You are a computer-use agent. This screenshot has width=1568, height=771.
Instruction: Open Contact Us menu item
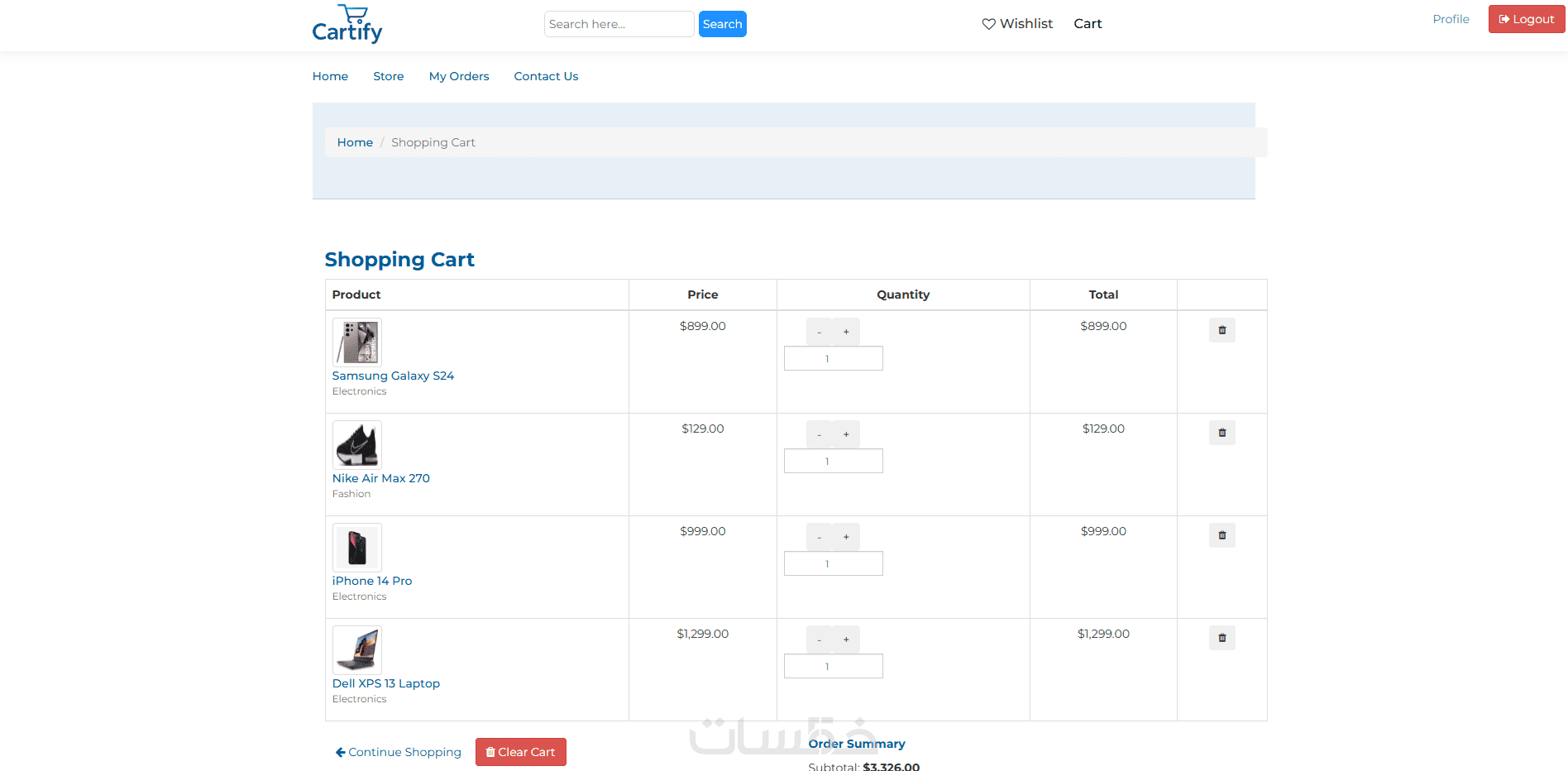tap(546, 76)
